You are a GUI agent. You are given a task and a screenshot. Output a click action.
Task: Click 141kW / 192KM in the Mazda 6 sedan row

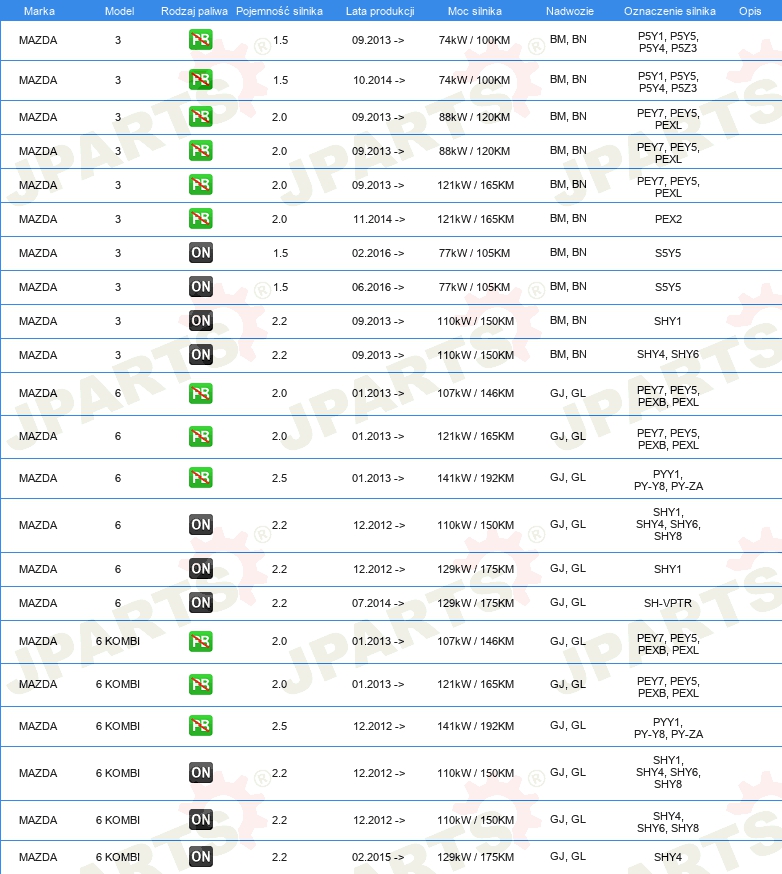pos(475,478)
